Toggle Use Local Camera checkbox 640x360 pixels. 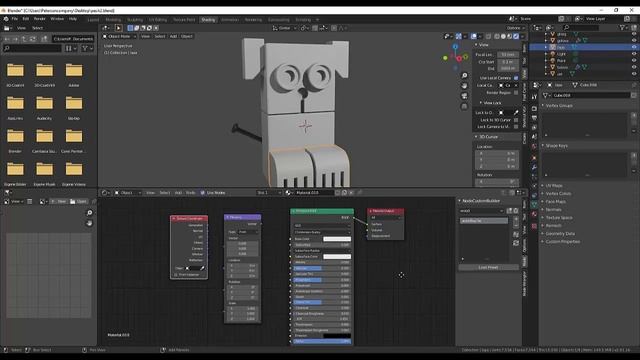(x=516, y=78)
